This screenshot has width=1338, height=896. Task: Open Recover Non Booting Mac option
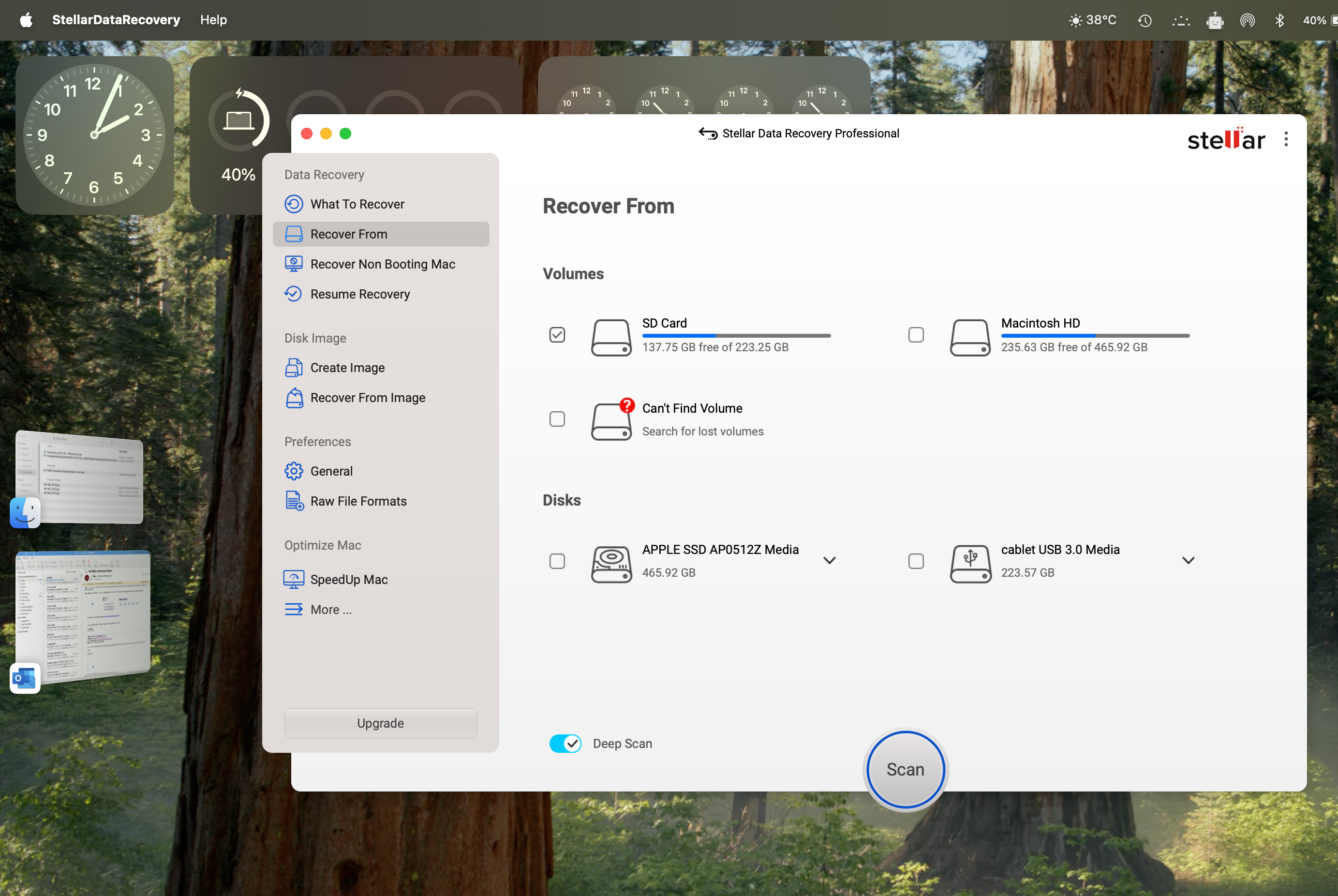[x=382, y=264]
